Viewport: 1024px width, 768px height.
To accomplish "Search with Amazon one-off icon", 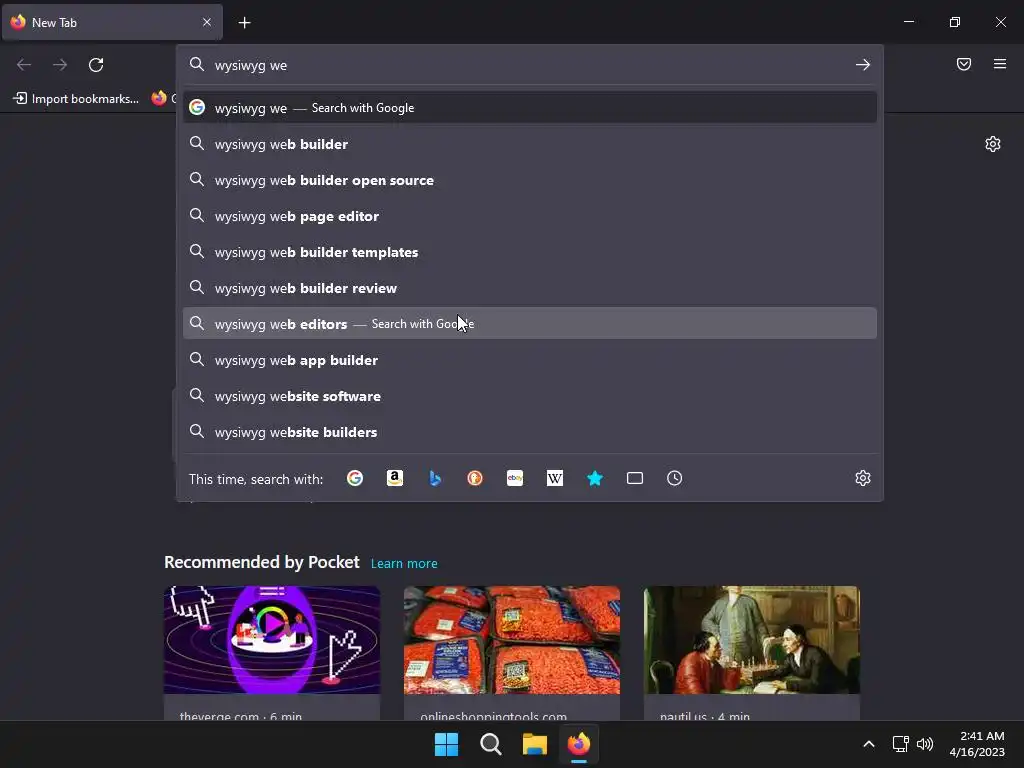I will click(x=394, y=478).
